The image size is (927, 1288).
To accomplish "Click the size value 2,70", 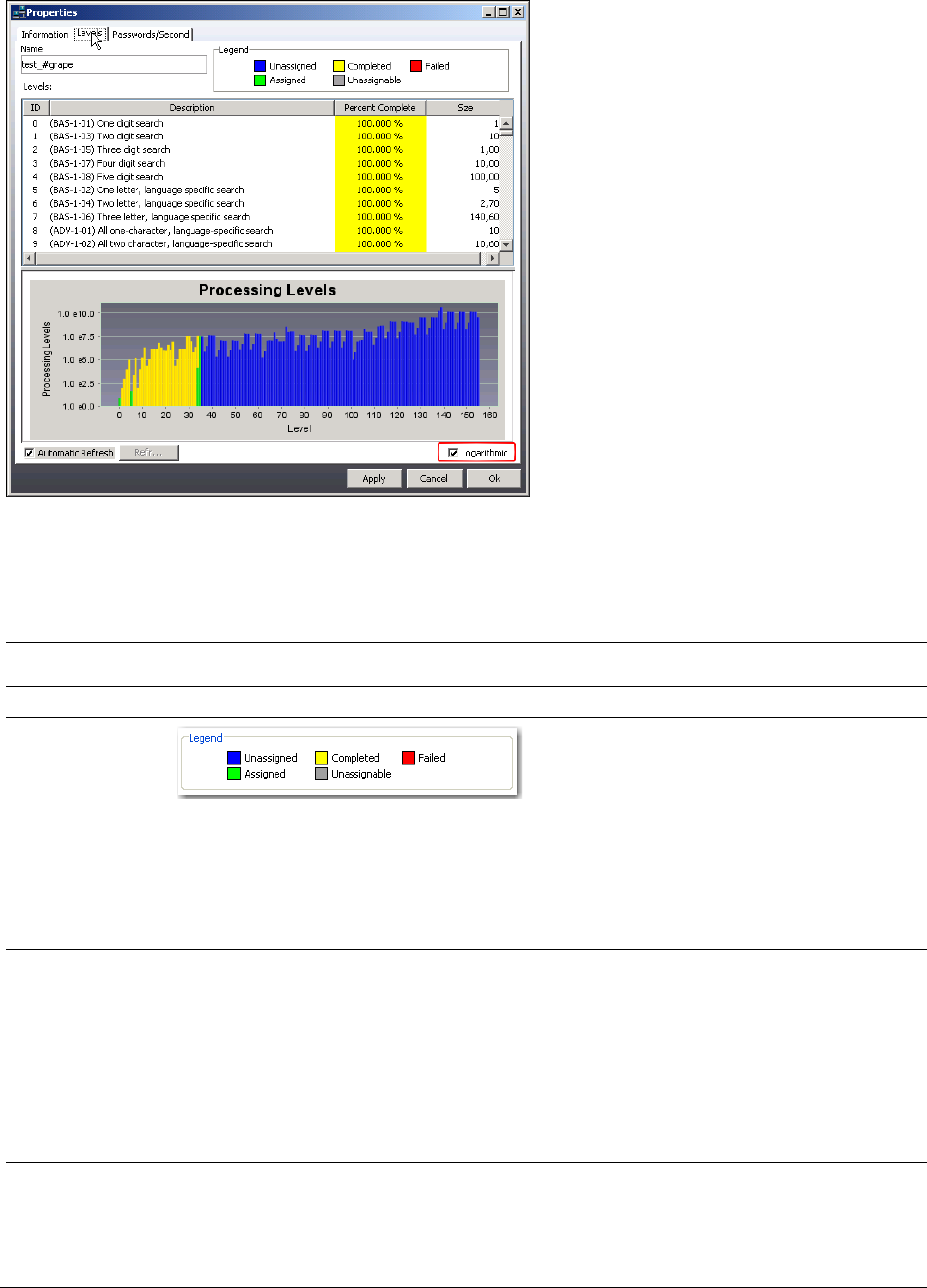I will click(488, 203).
